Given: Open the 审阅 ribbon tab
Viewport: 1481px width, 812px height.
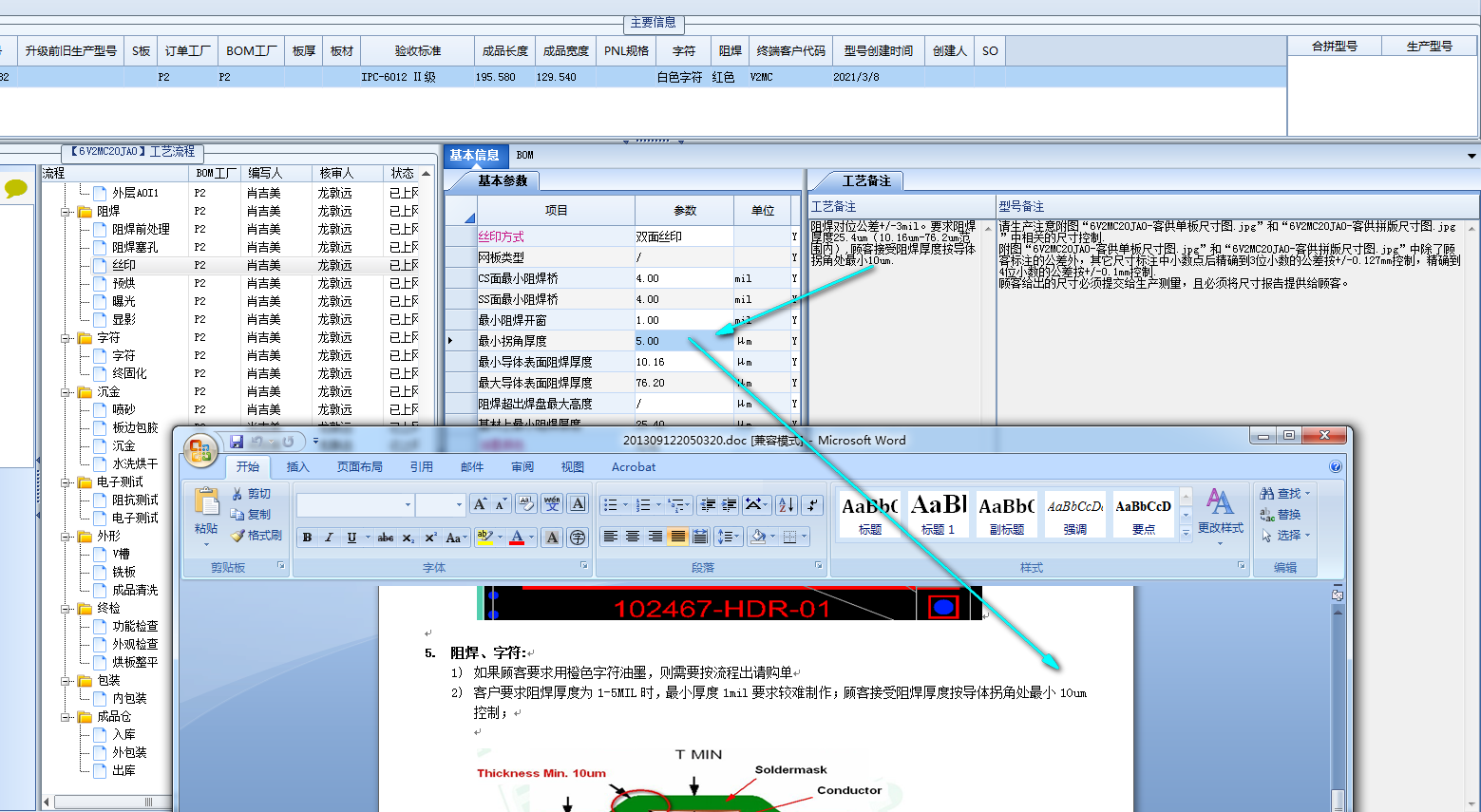Looking at the screenshot, I should click(x=522, y=466).
